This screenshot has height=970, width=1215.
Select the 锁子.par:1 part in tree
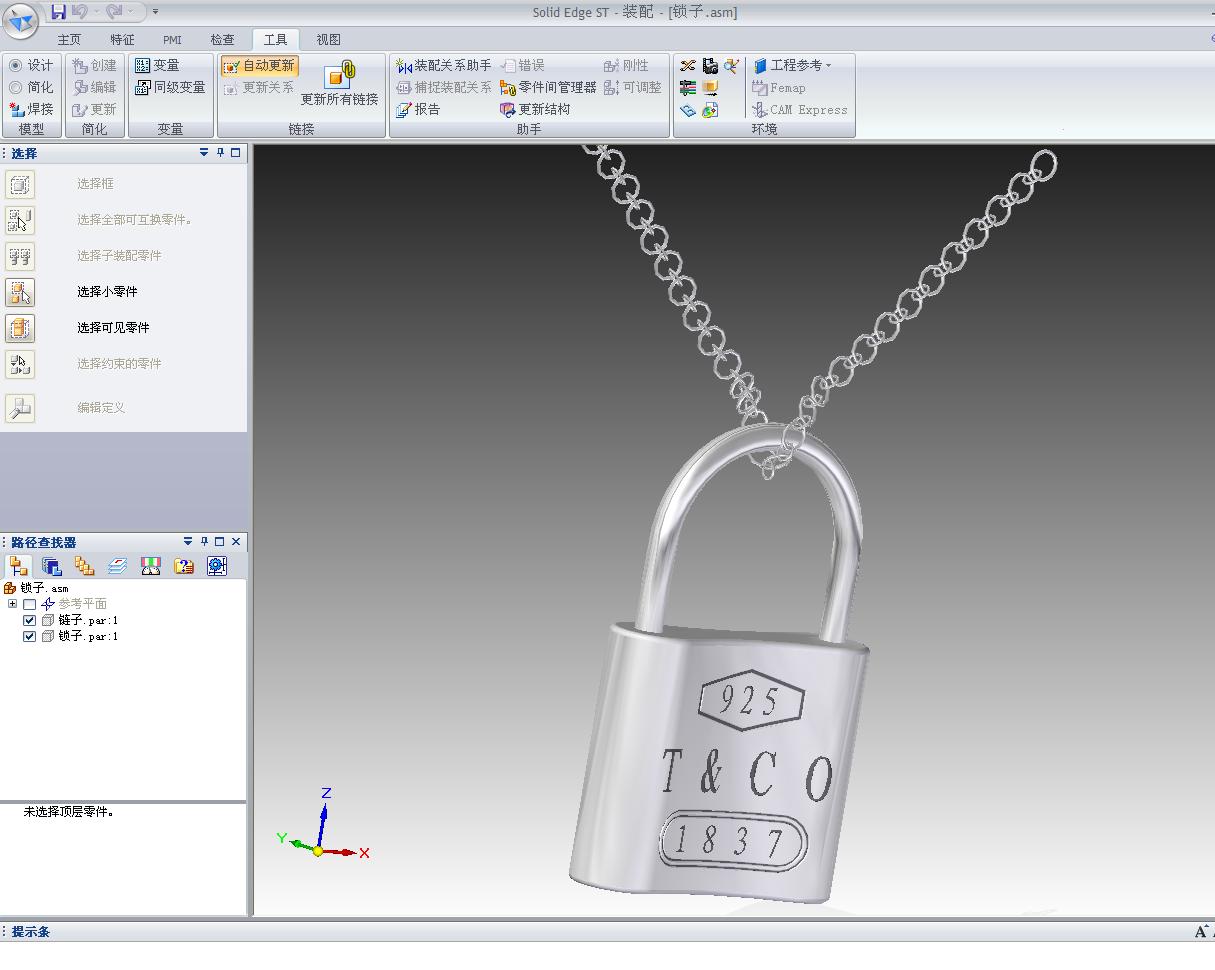88,636
